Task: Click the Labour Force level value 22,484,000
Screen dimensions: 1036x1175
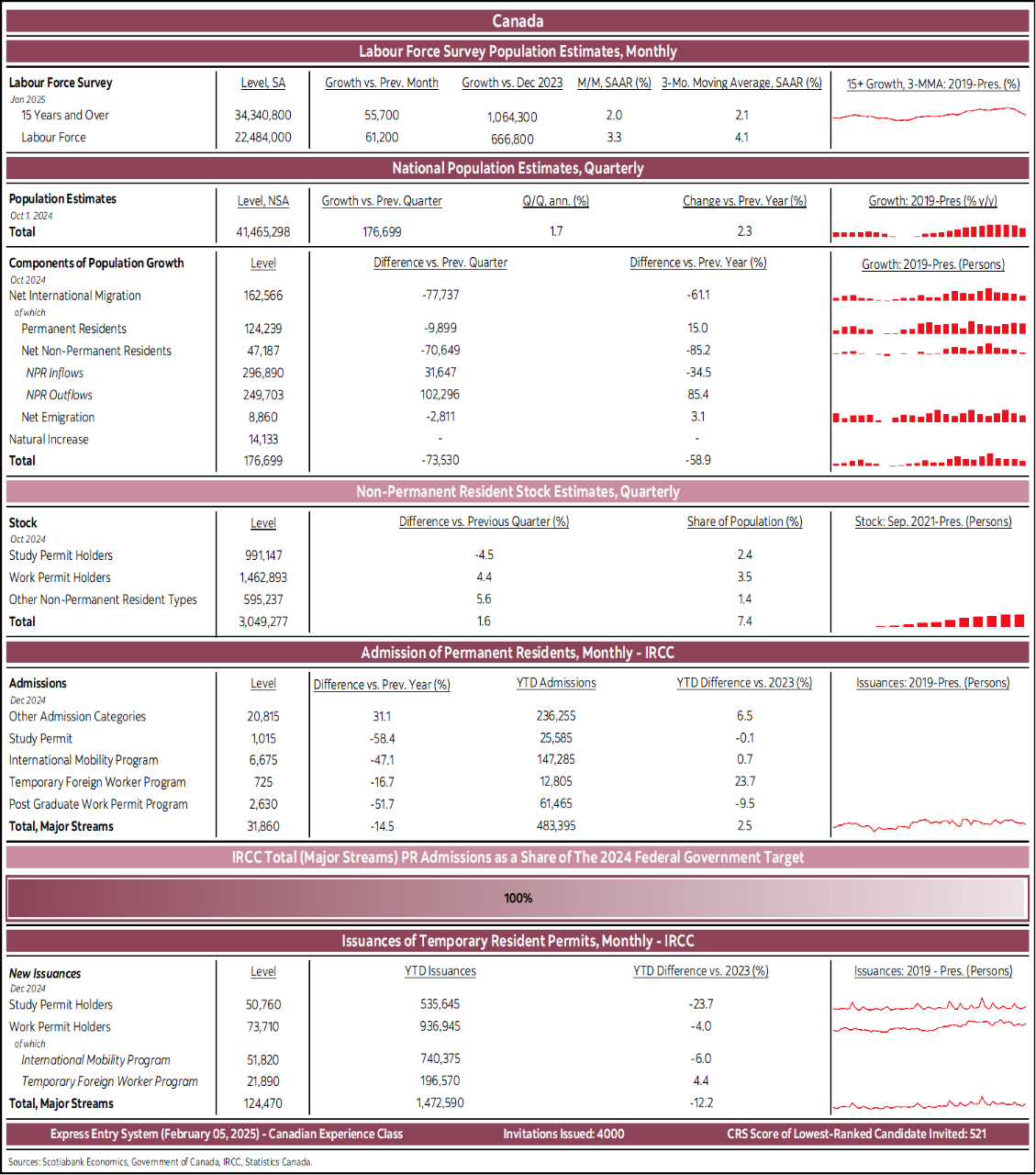Action: 263,138
